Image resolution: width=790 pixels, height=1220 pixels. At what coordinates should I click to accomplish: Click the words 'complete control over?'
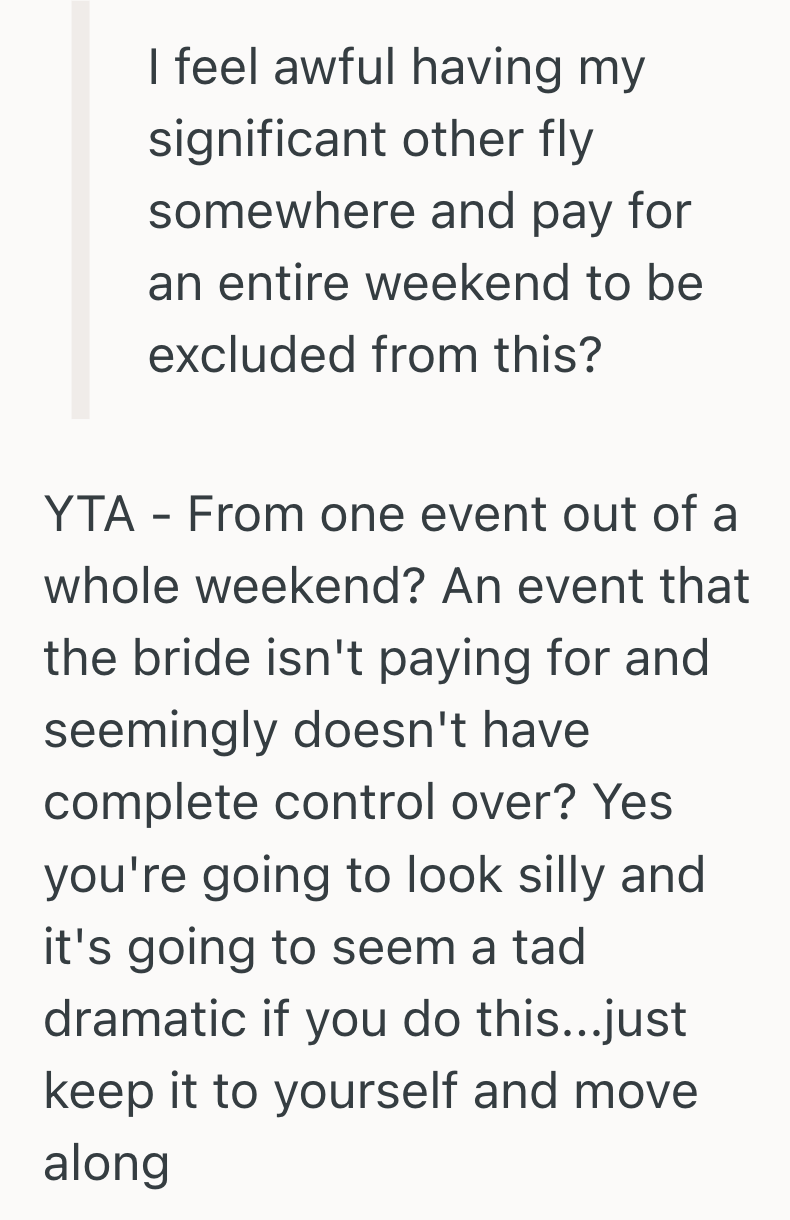tap(308, 803)
